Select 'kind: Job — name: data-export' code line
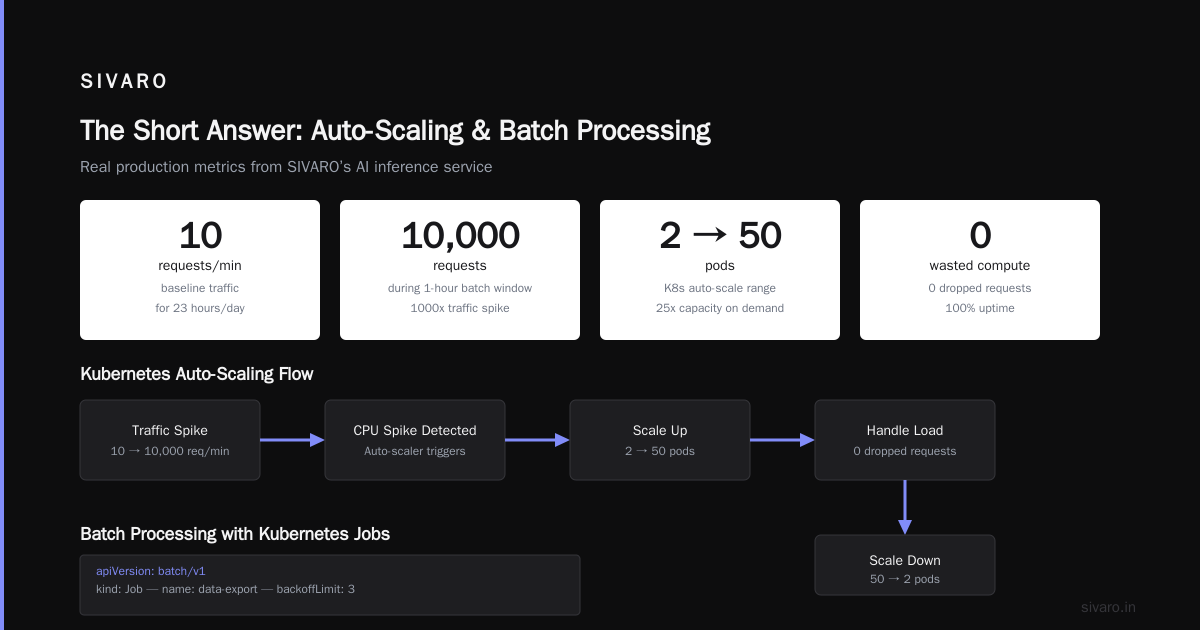 coord(225,589)
